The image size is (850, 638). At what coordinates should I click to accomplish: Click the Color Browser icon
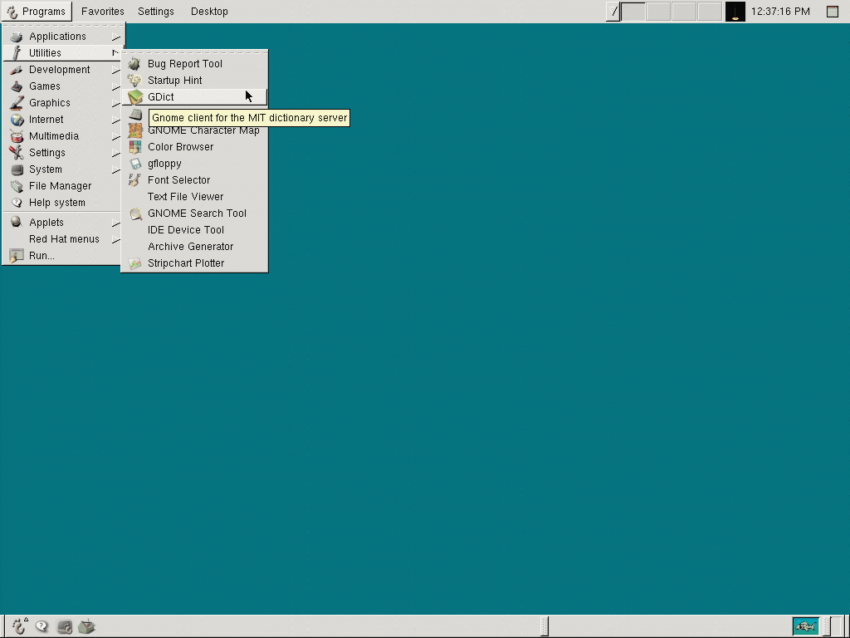tap(135, 147)
